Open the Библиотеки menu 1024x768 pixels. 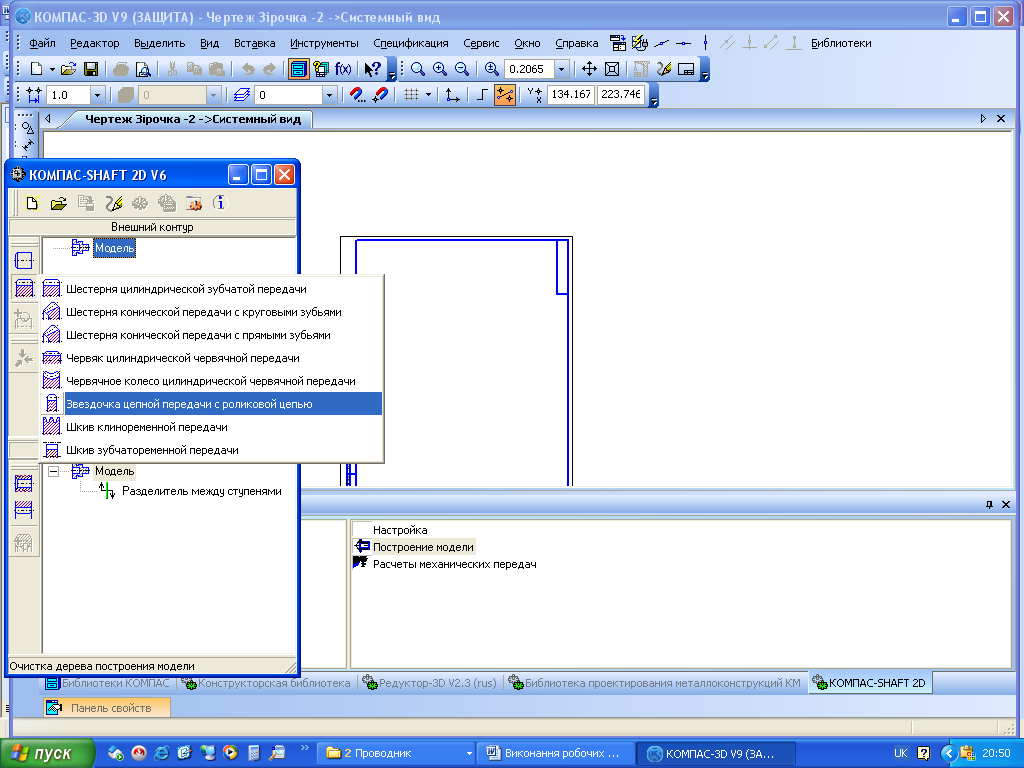841,43
